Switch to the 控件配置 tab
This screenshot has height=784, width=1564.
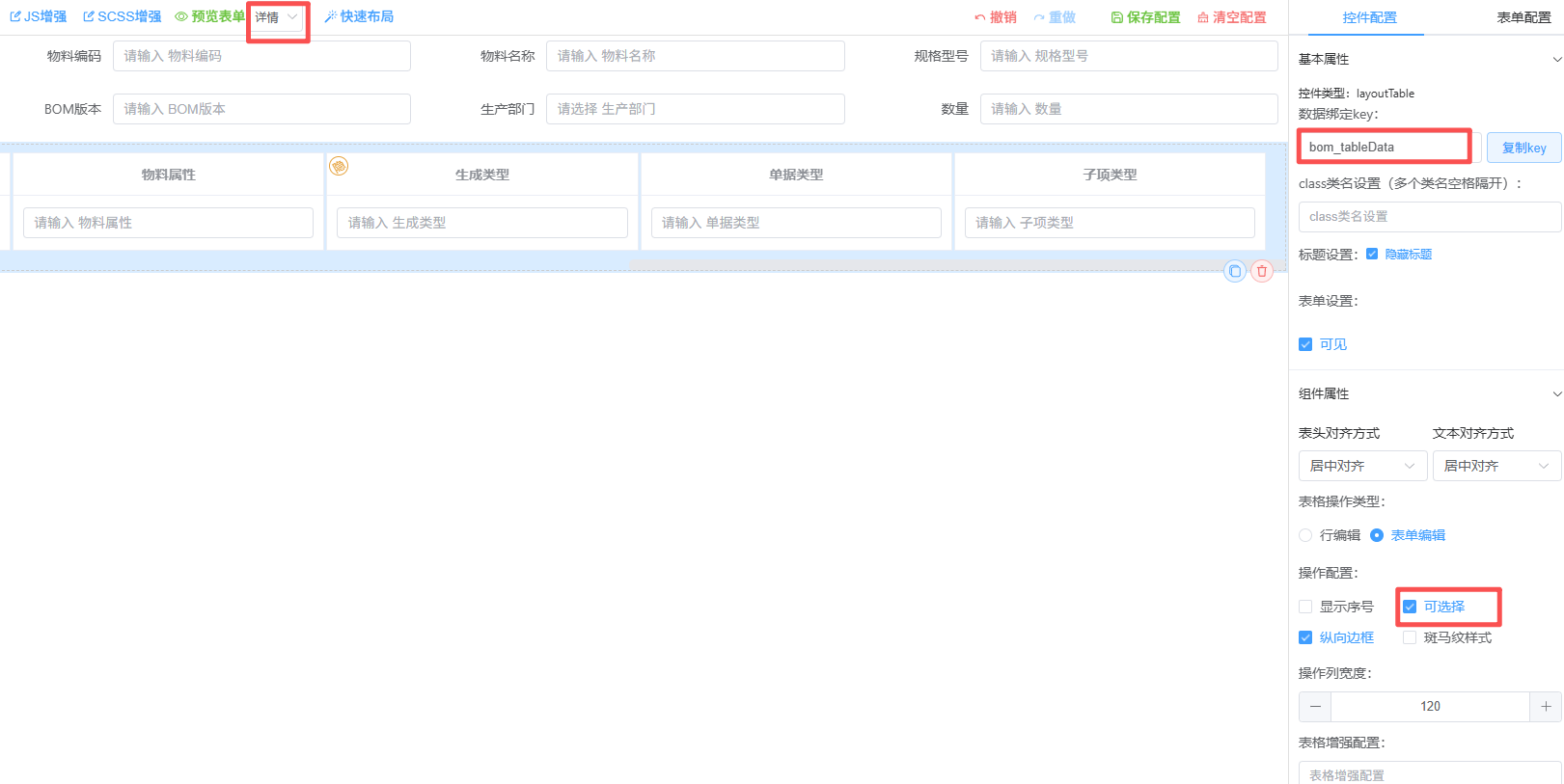pos(1369,17)
